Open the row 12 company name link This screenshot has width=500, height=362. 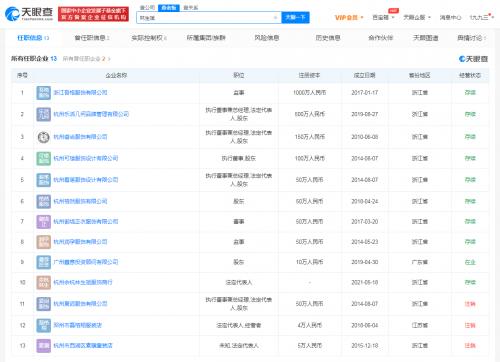78,325
